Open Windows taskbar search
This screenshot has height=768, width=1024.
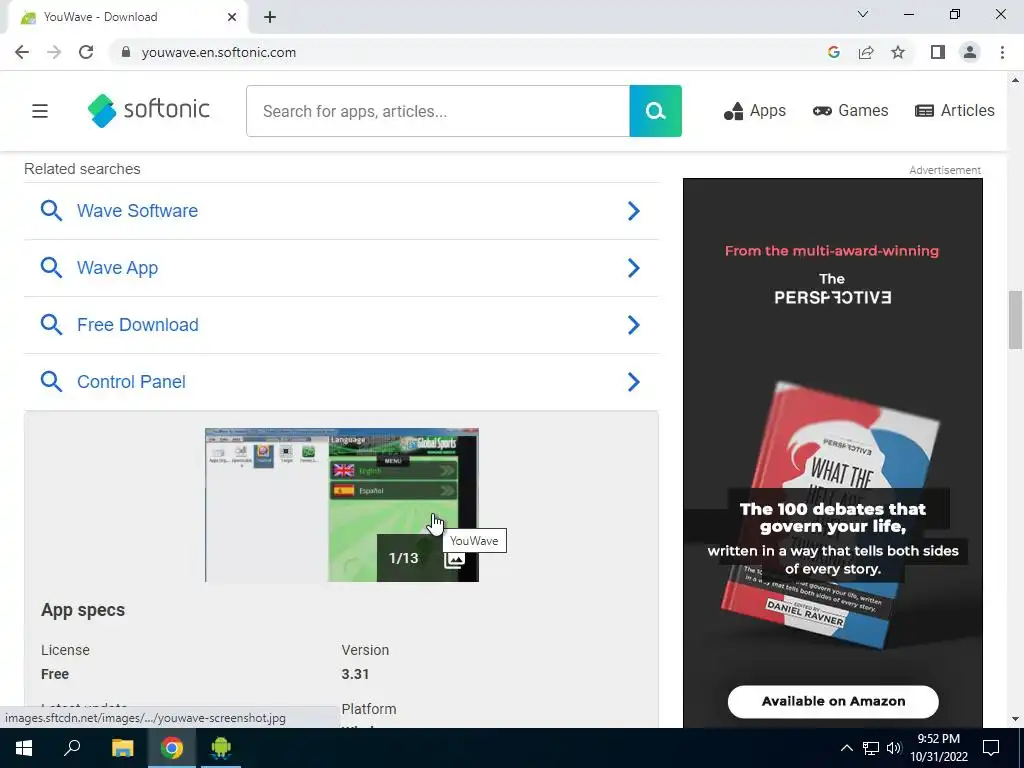pyautogui.click(x=72, y=748)
